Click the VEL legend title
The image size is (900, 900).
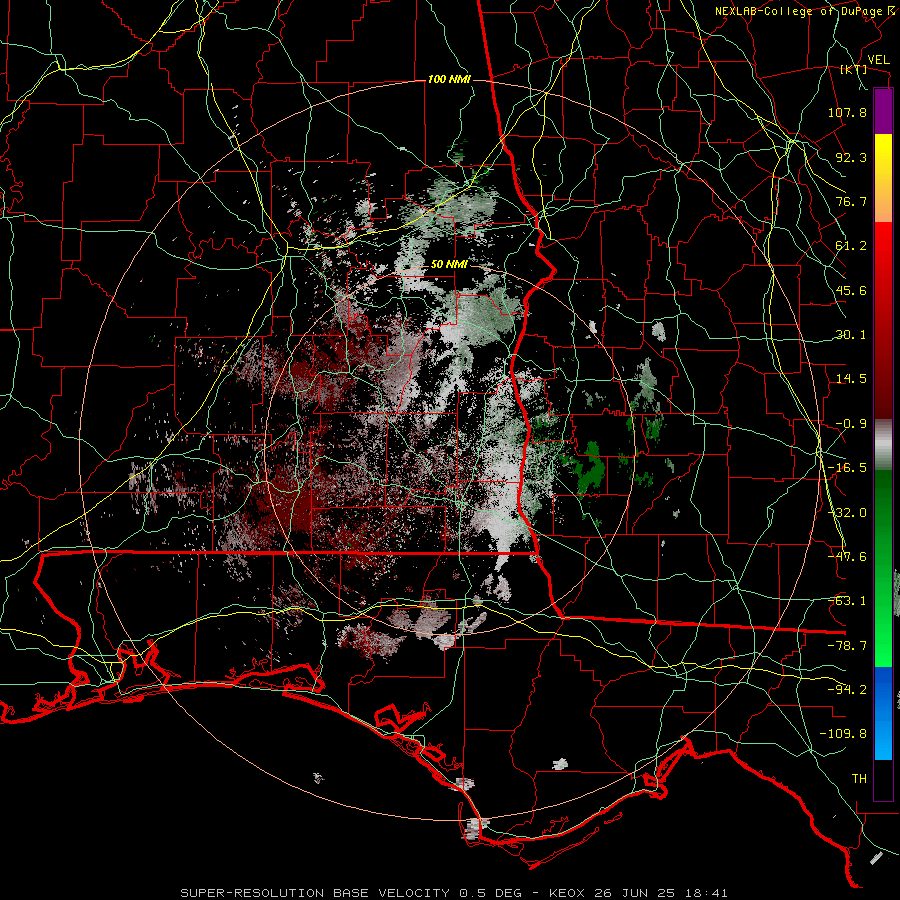click(x=878, y=60)
